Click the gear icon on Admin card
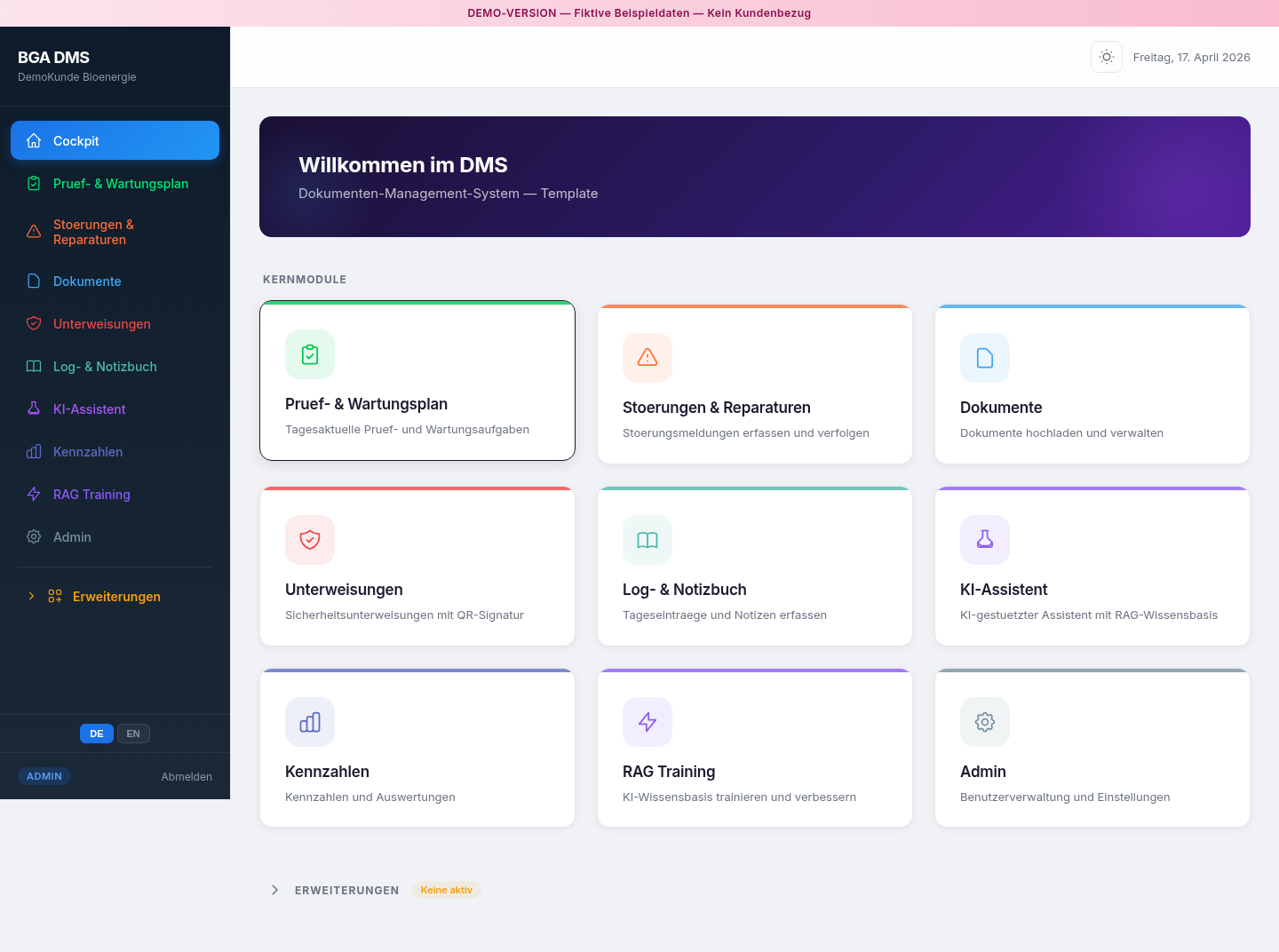 985,722
